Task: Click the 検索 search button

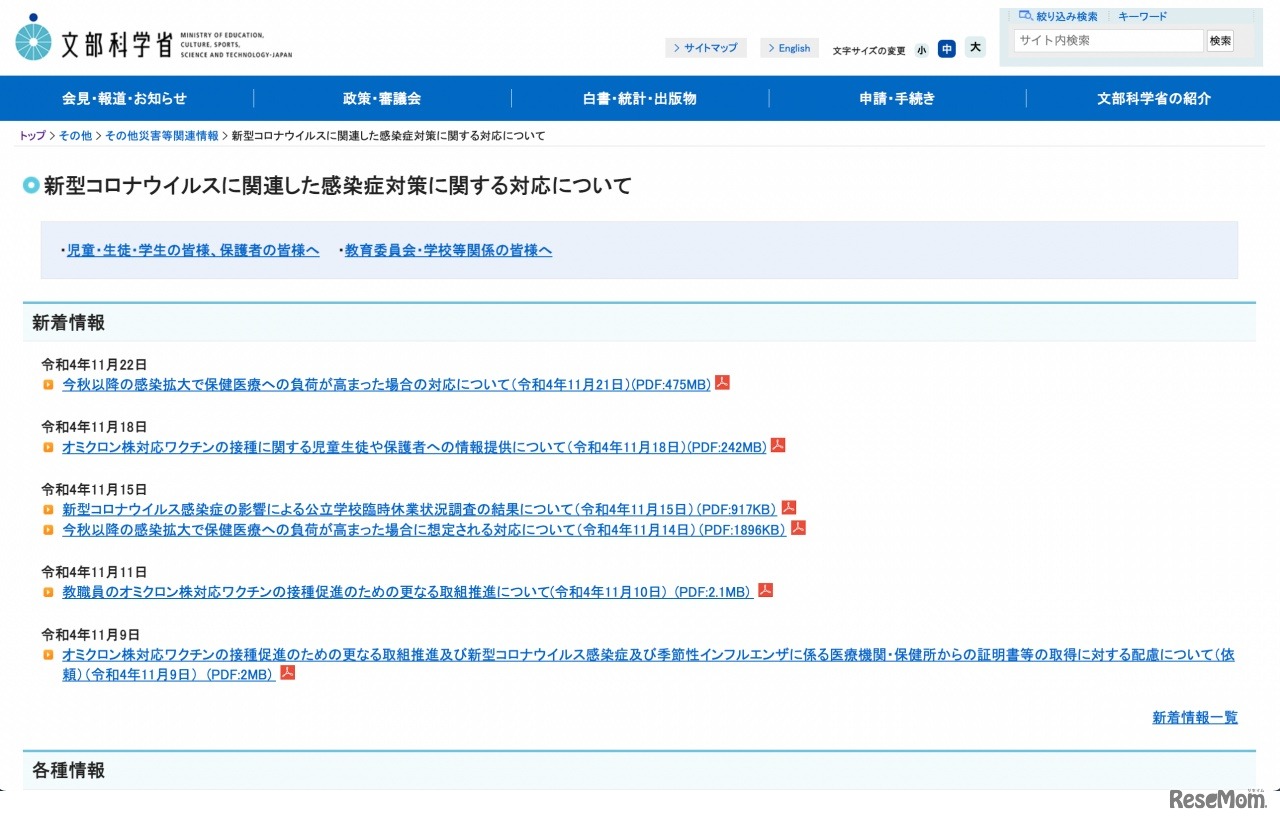Action: click(x=1220, y=41)
